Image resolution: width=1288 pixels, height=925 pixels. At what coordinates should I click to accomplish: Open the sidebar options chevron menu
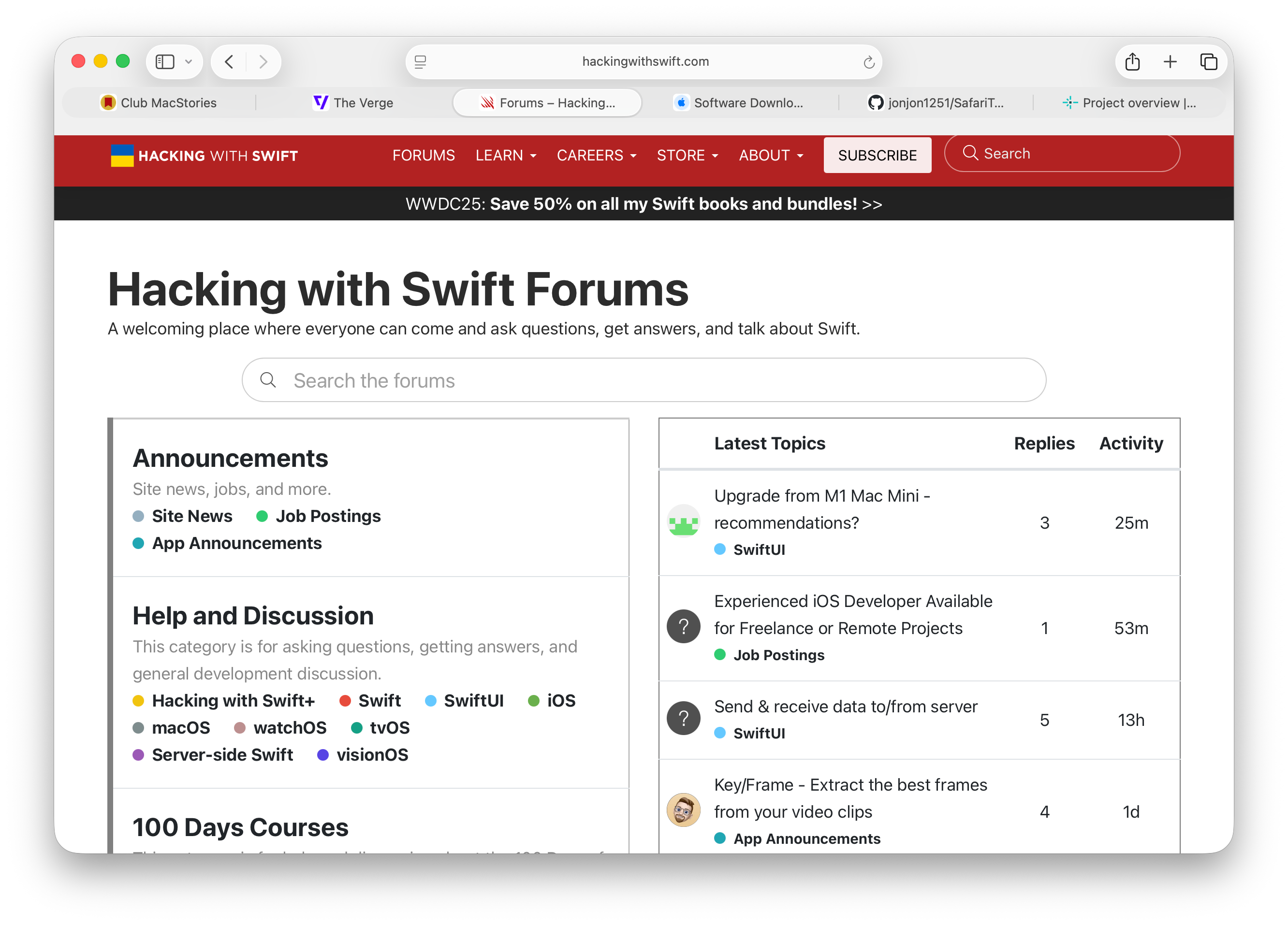[189, 61]
